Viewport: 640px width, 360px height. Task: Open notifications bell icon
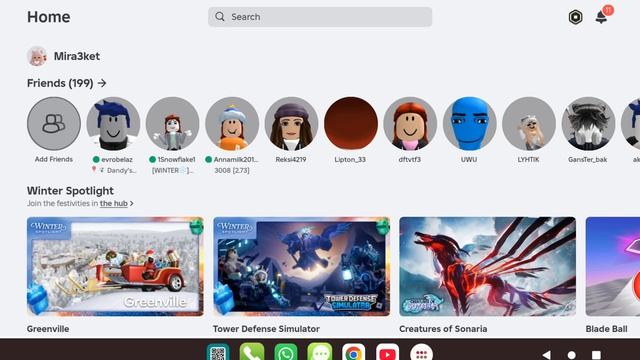tap(601, 17)
